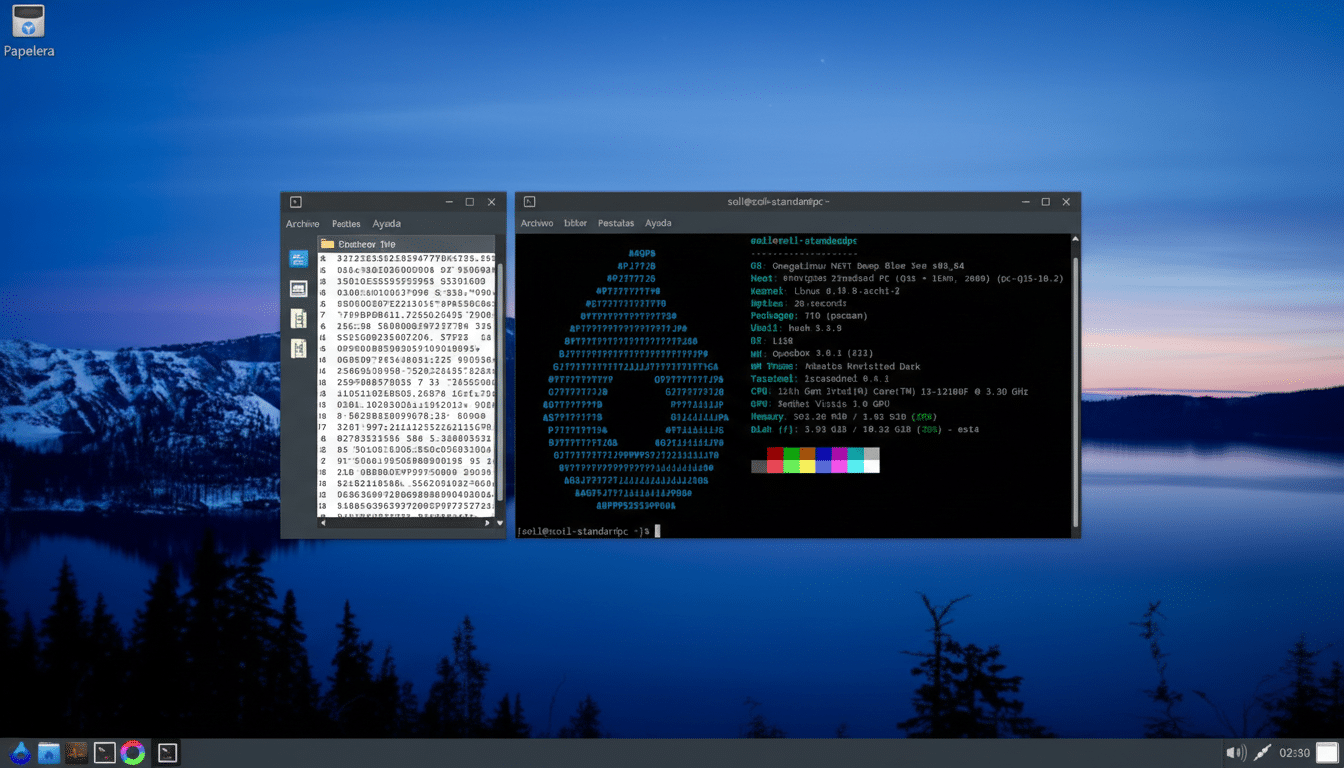The image size is (1344, 768).
Task: Select the lower printer icon in the sidebar
Action: [298, 348]
